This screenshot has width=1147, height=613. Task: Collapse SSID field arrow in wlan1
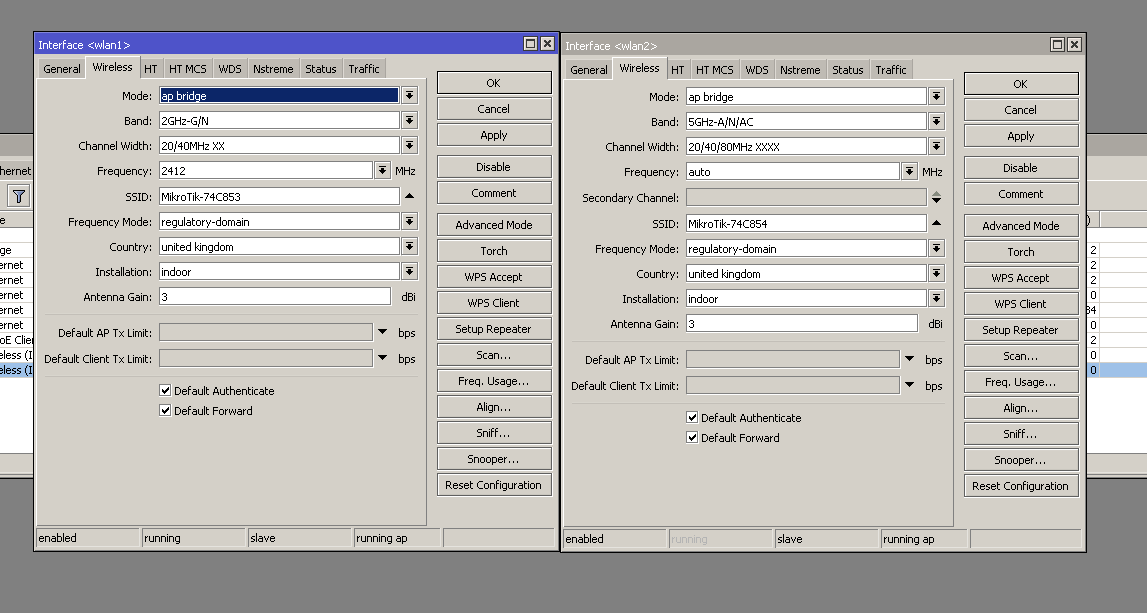point(409,196)
